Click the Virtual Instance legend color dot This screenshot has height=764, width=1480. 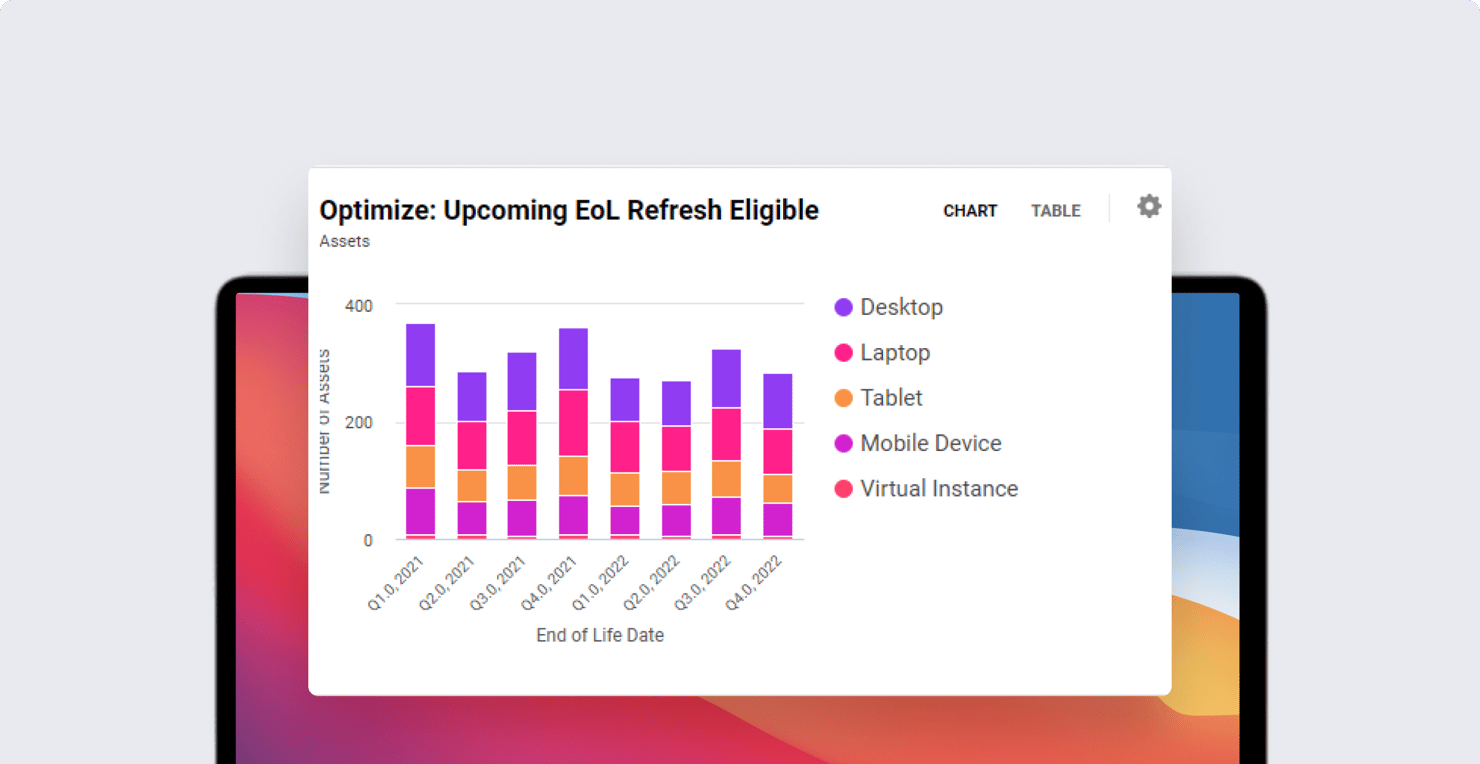point(844,489)
